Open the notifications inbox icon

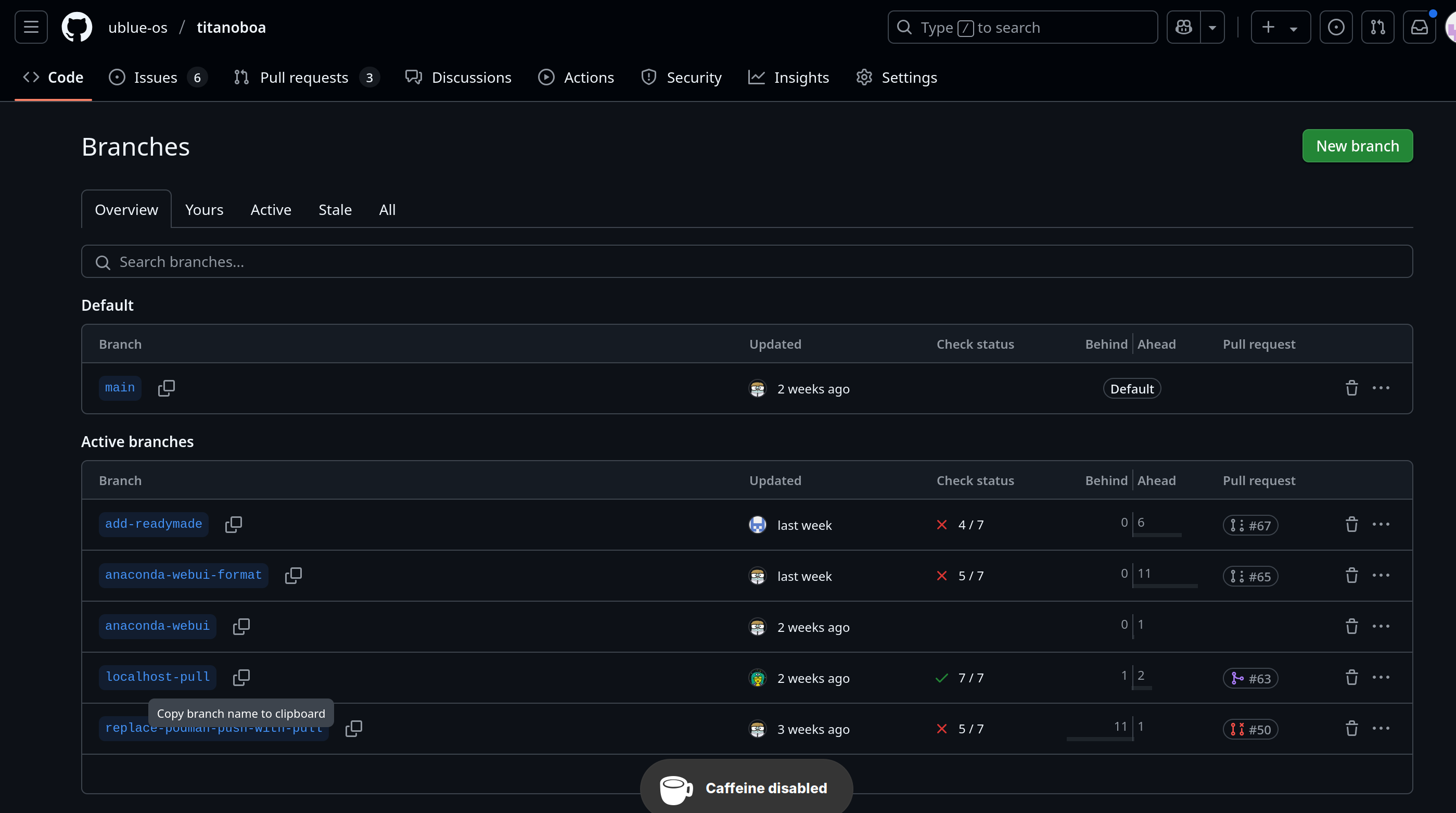click(x=1419, y=27)
